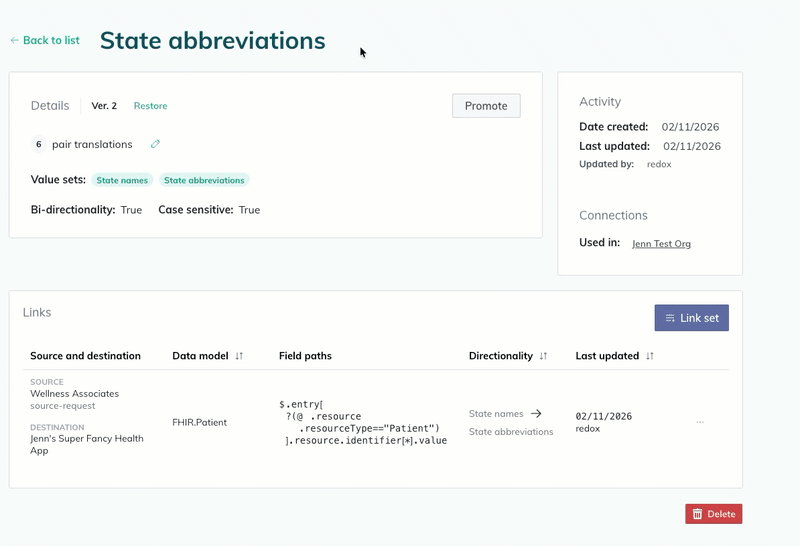Click the Bi-directionality True value
This screenshot has width=800, height=546.
pos(131,210)
